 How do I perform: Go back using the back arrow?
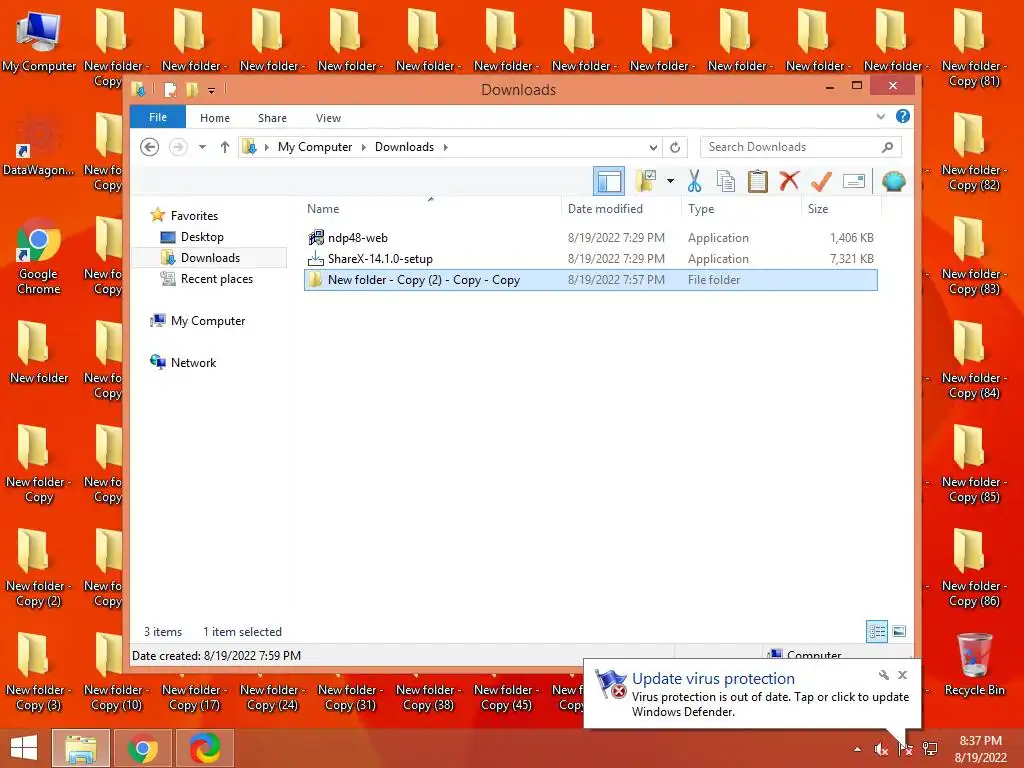pos(150,147)
